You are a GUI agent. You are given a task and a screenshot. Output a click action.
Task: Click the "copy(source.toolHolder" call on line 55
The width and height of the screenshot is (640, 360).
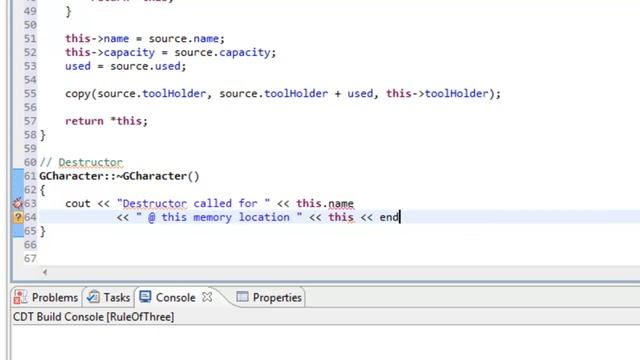(x=136, y=93)
